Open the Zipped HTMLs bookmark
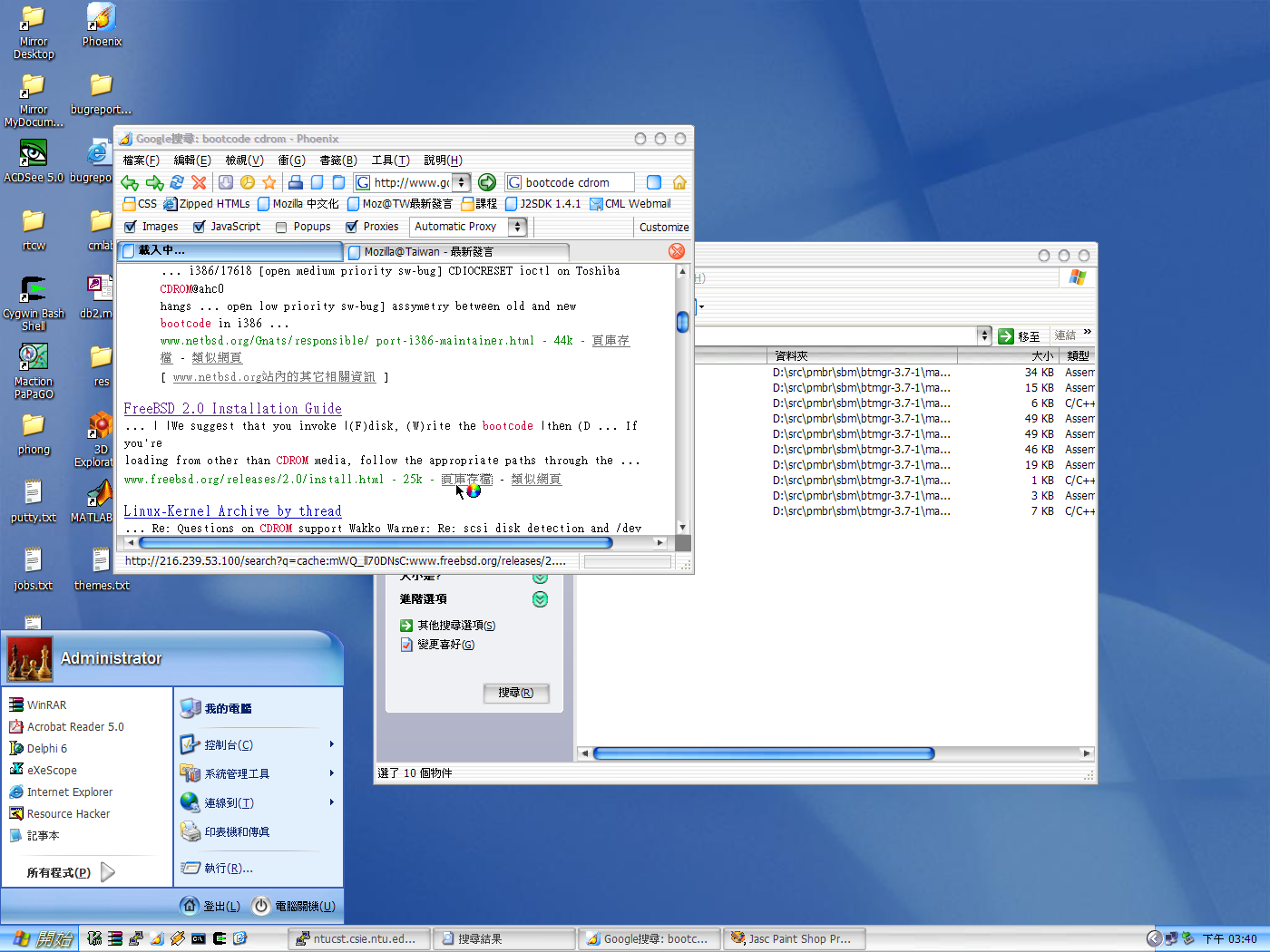 pos(207,204)
